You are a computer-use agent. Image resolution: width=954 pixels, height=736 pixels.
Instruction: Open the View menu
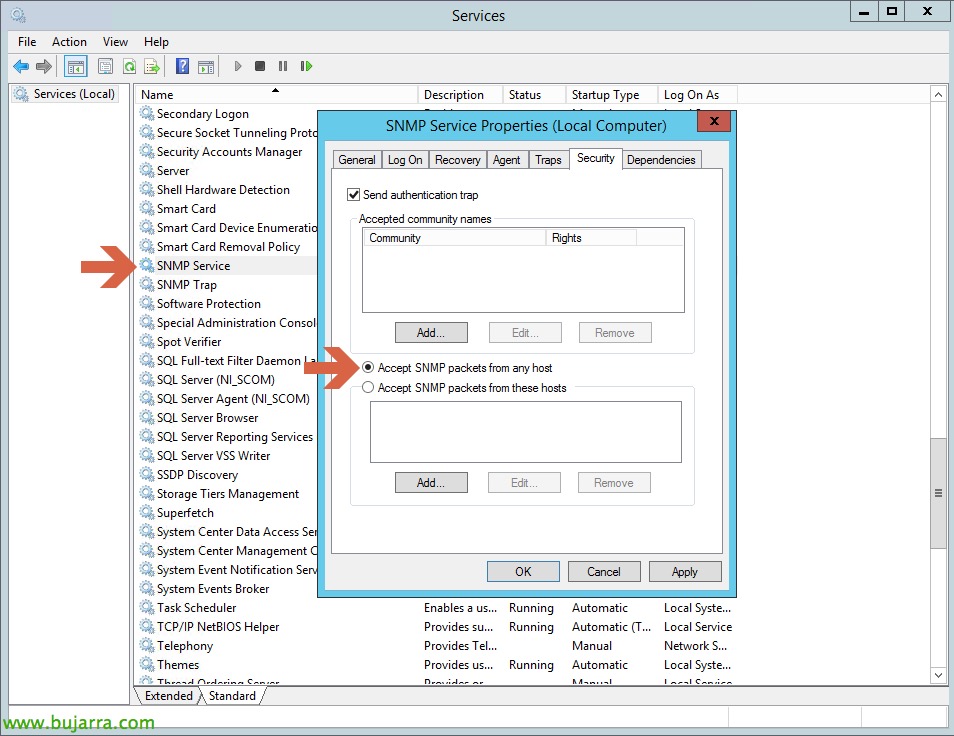click(115, 41)
